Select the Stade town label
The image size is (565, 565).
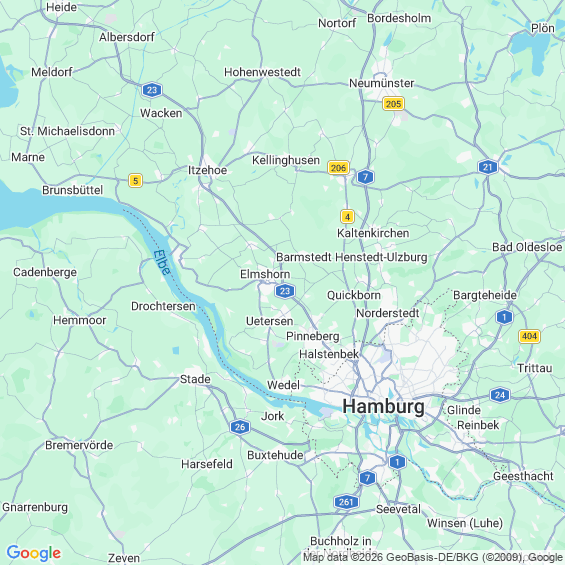195,379
